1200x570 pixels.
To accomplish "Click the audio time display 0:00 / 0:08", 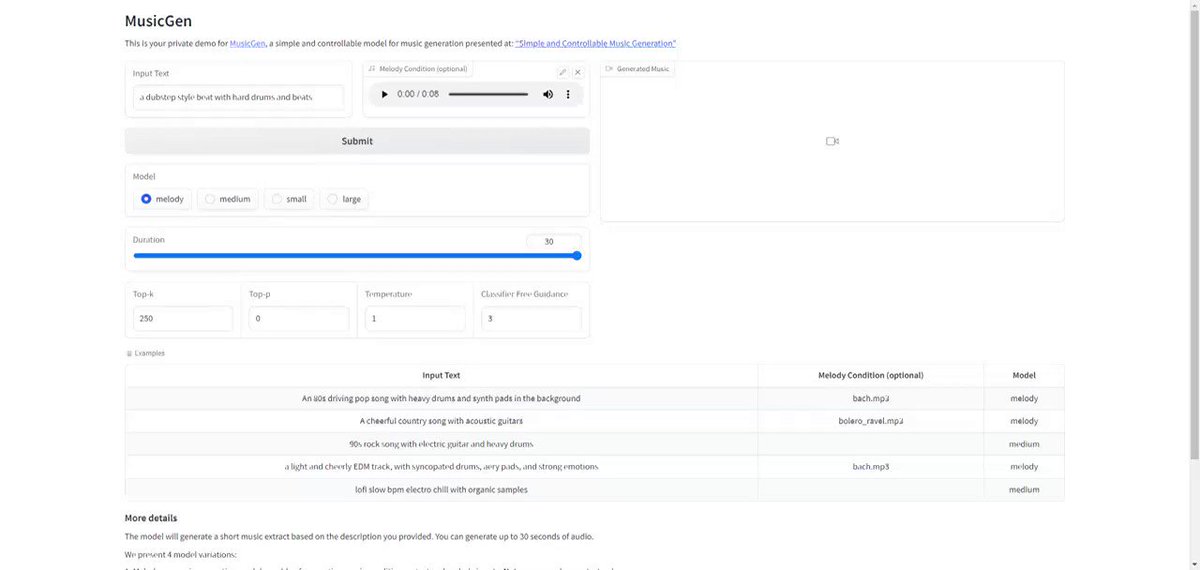I will point(418,94).
